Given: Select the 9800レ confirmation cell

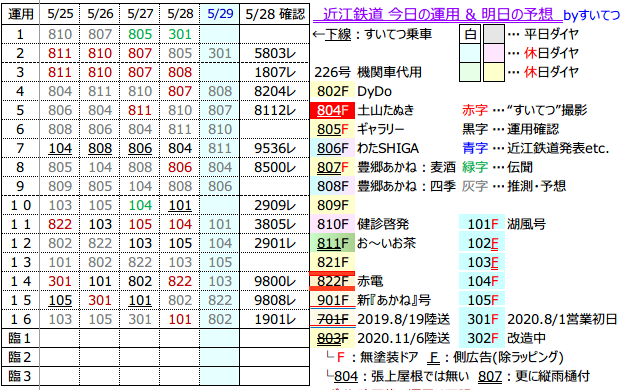Looking at the screenshot, I should (275, 281).
